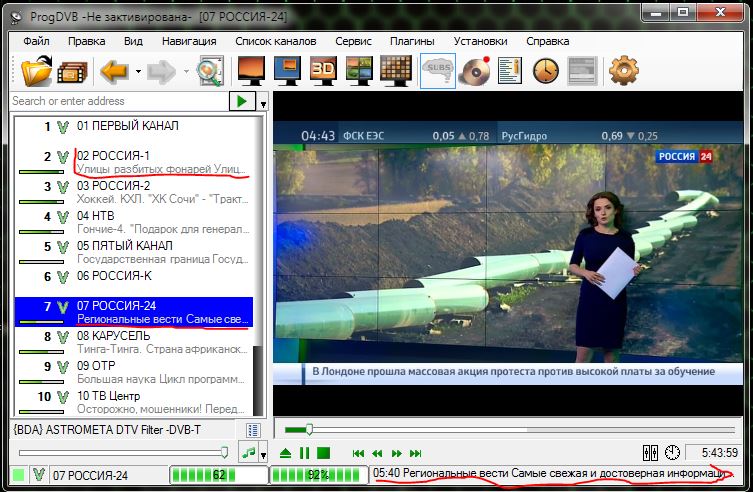Expand the audio track note dropdown
Image resolution: width=753 pixels, height=492 pixels.
click(263, 454)
